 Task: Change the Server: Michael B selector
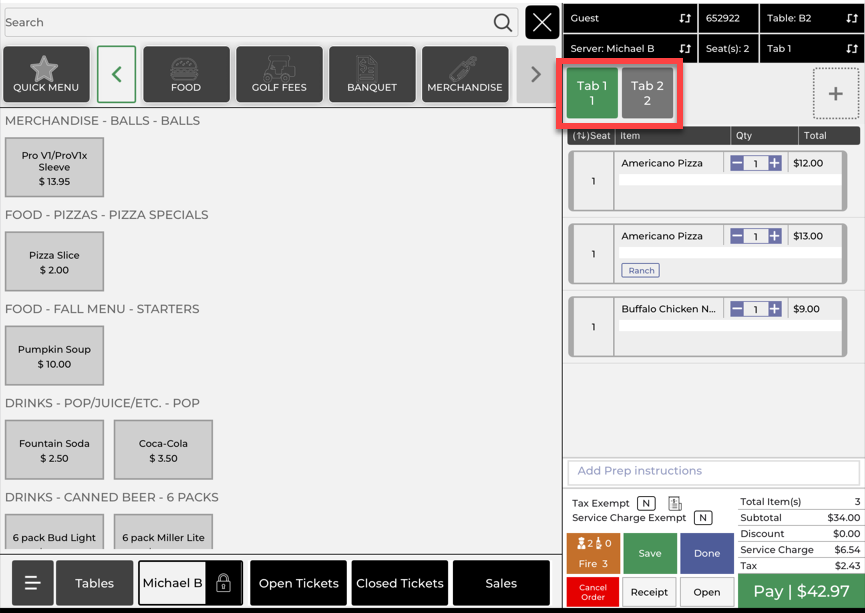628,48
